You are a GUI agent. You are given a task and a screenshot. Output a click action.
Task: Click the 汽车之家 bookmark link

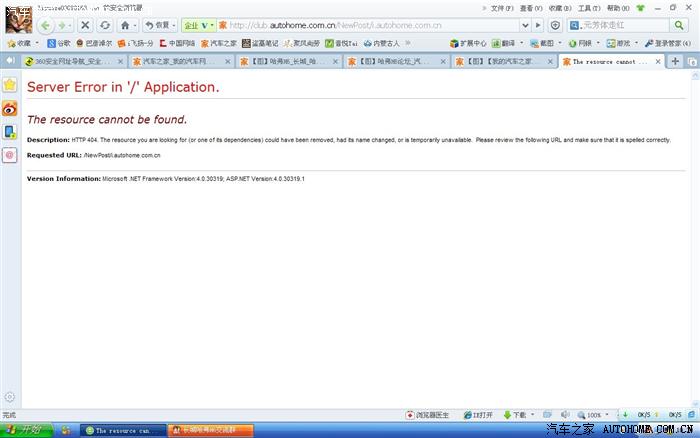click(x=219, y=43)
